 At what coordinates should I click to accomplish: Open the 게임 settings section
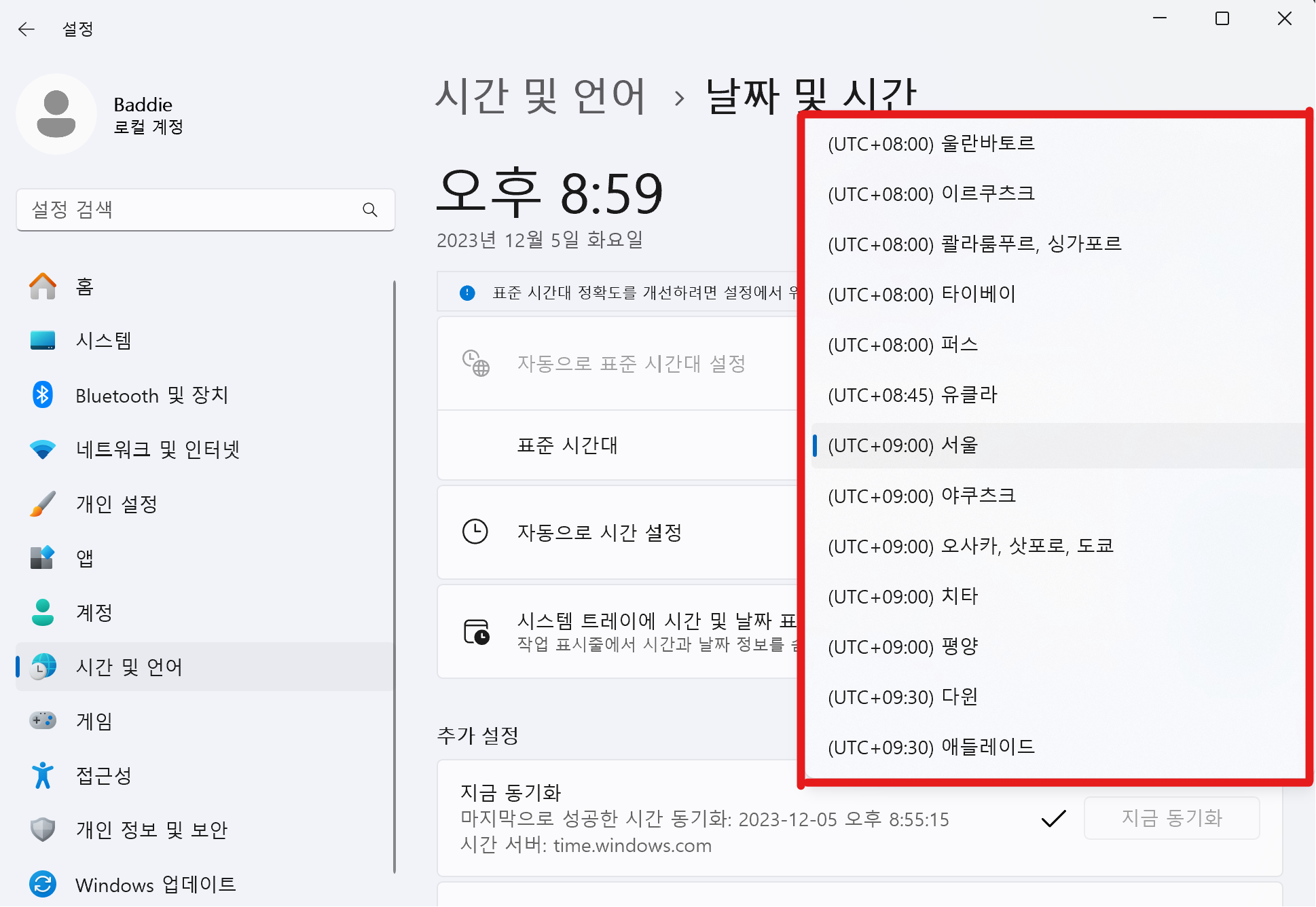click(x=94, y=721)
